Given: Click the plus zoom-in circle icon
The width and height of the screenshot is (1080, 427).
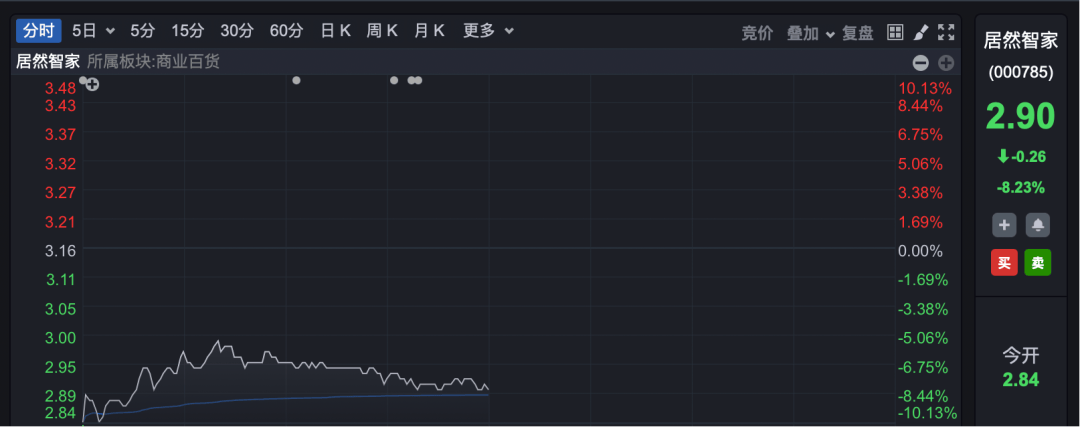Looking at the screenshot, I should (946, 63).
